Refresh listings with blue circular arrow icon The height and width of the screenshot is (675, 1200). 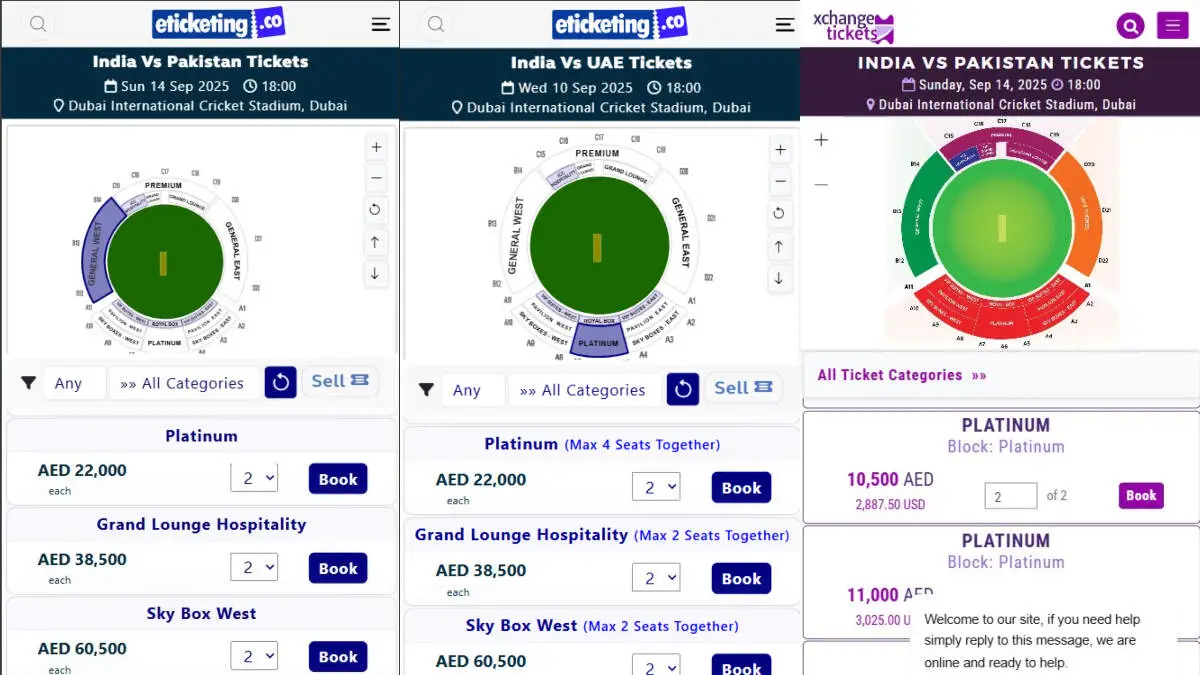(x=280, y=381)
